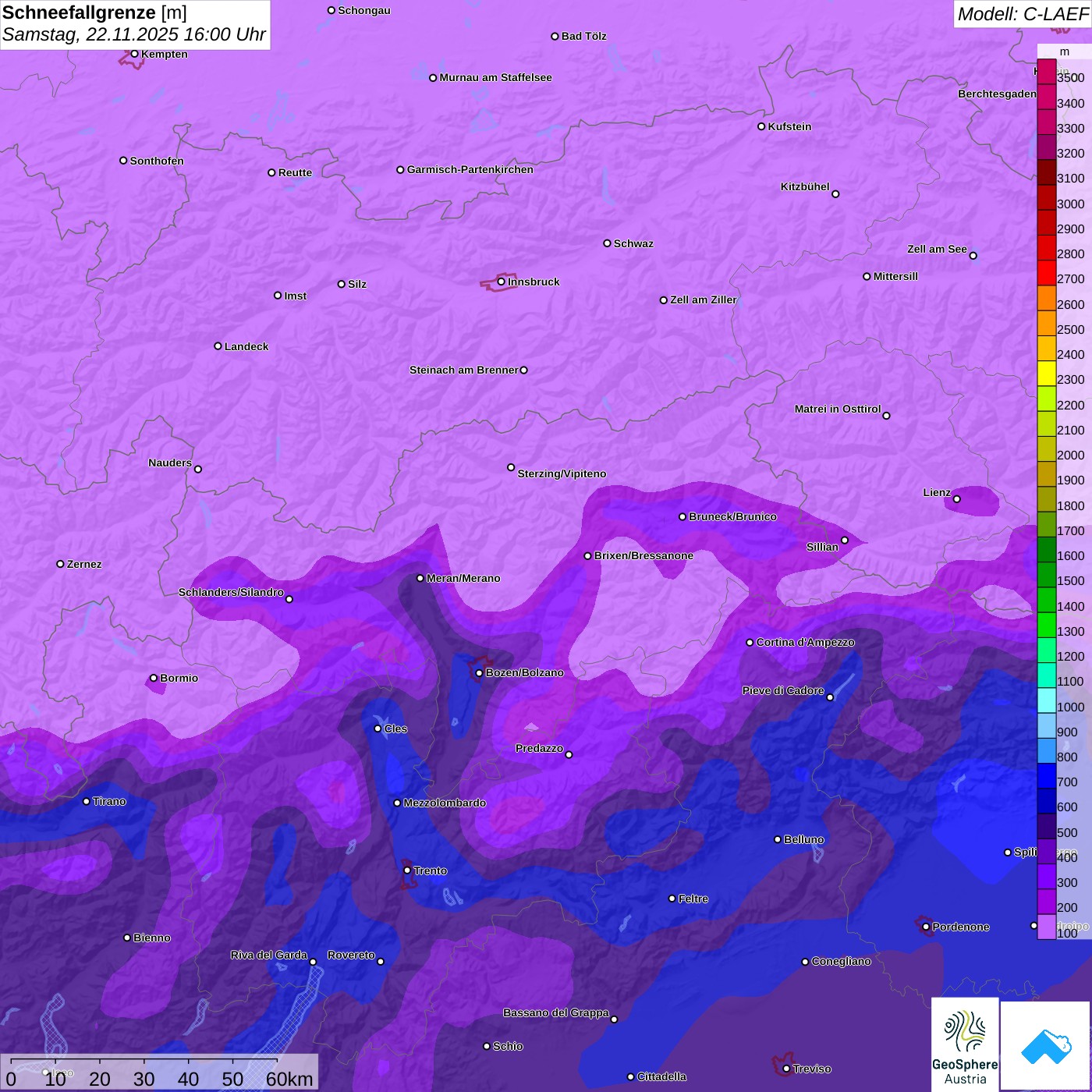Screen dimensions: 1092x1092
Task: Click the Kempten city marker dot
Action: (x=134, y=54)
